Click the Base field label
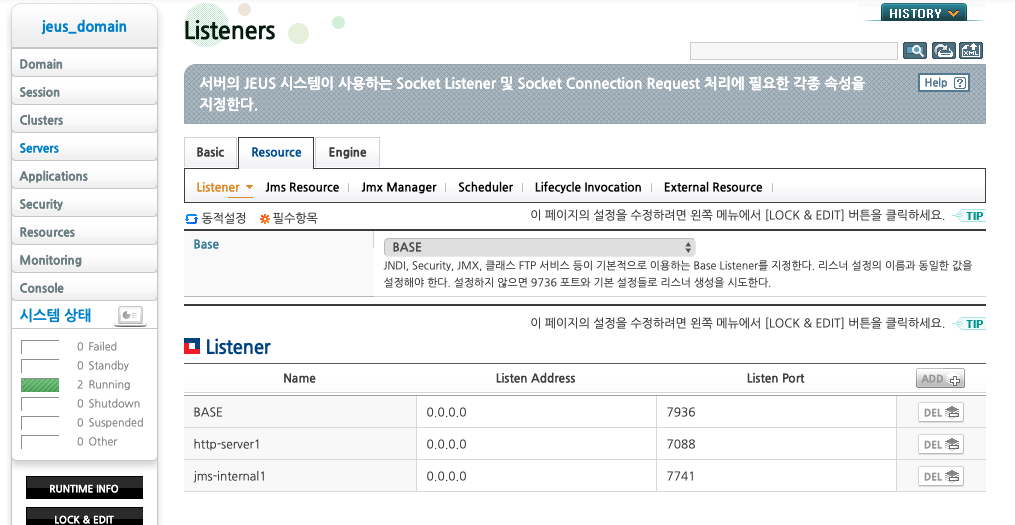 (x=206, y=245)
